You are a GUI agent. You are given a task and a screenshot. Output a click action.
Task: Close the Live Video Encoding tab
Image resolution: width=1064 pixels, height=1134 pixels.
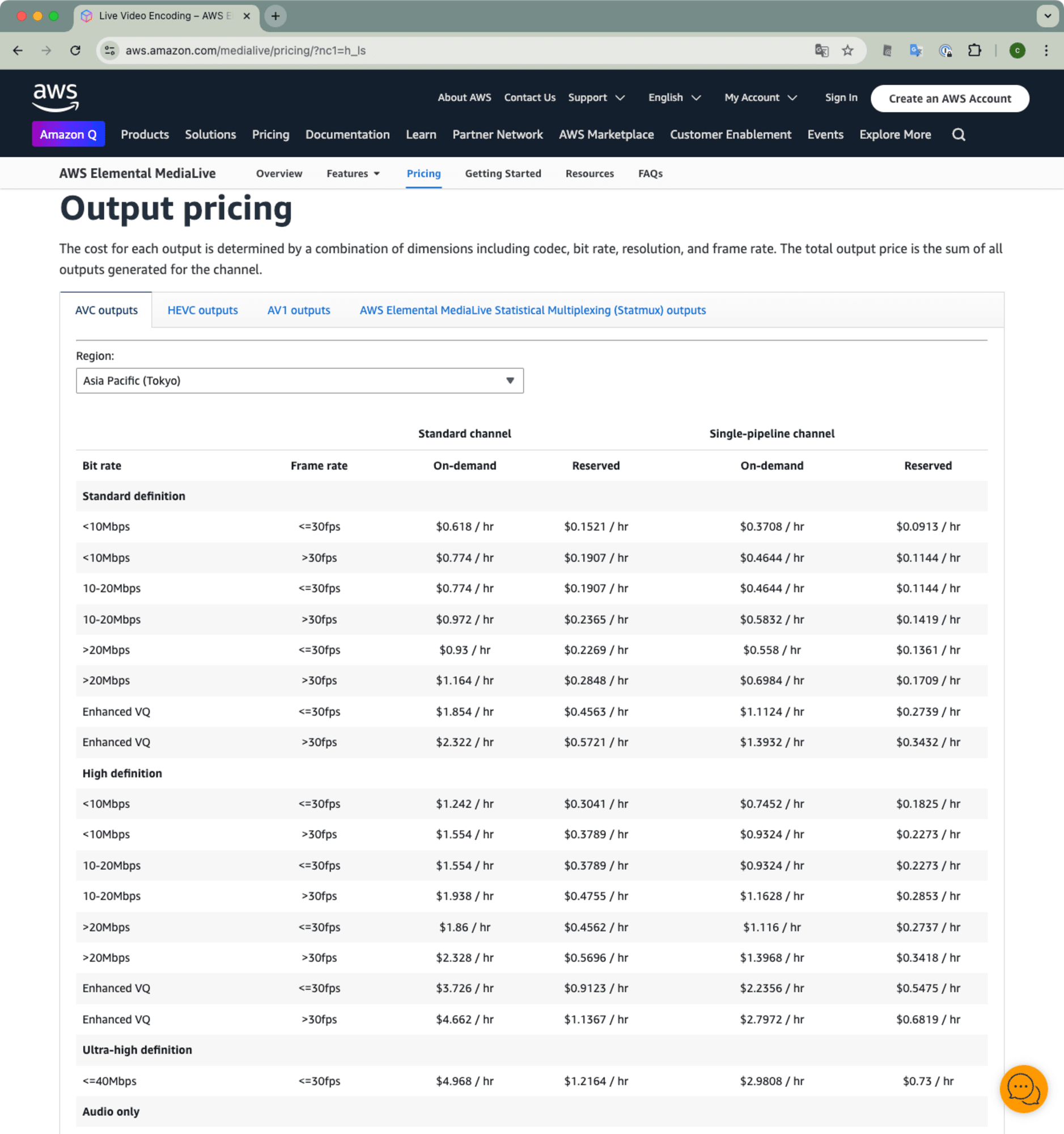click(x=247, y=16)
